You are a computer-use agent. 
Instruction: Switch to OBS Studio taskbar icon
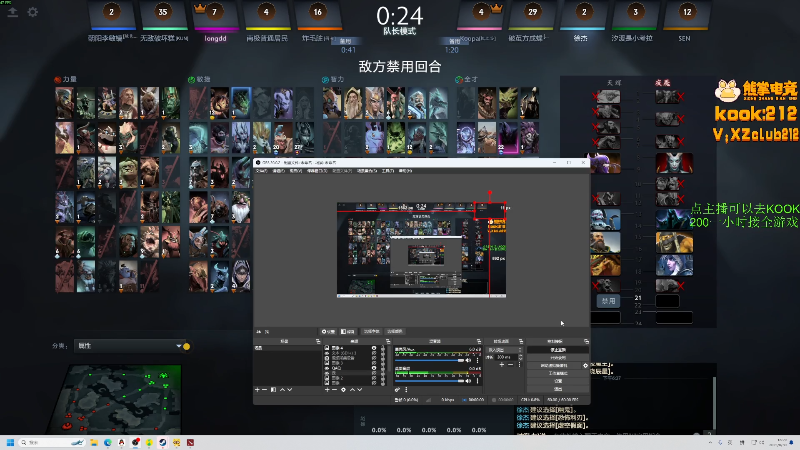tap(135, 442)
